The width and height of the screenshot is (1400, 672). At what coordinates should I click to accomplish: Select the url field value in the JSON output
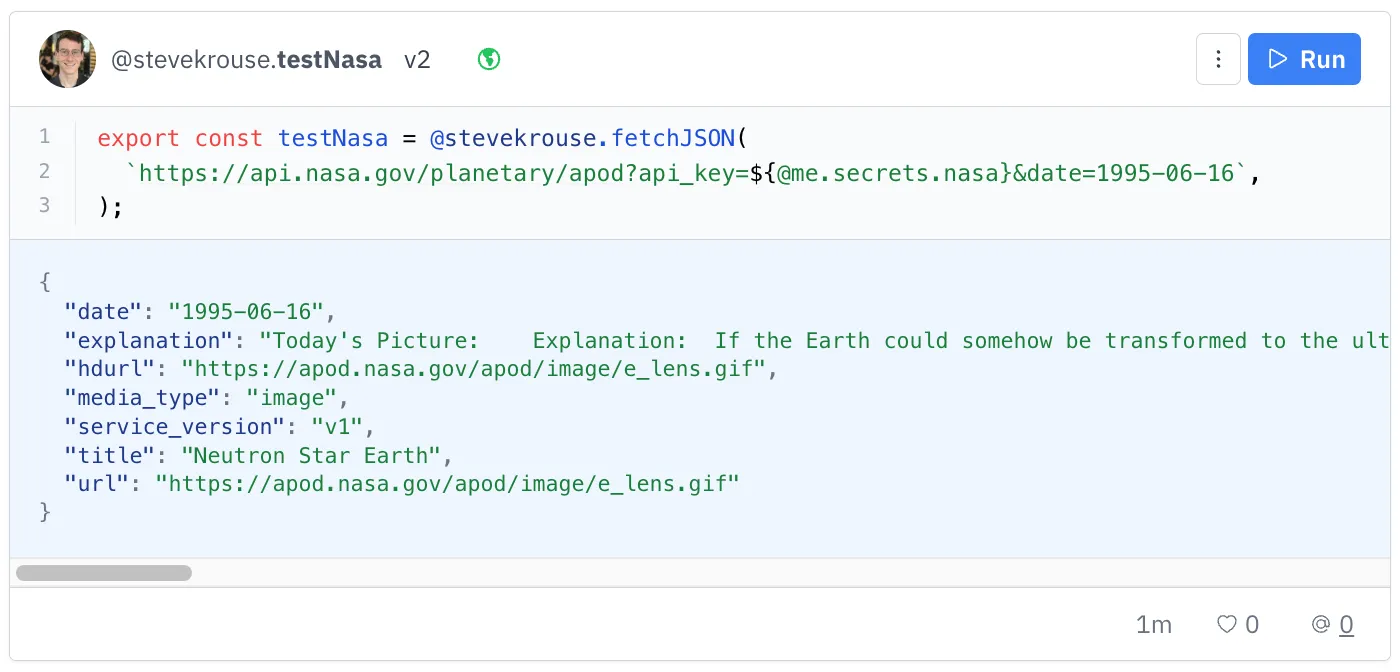tap(450, 483)
